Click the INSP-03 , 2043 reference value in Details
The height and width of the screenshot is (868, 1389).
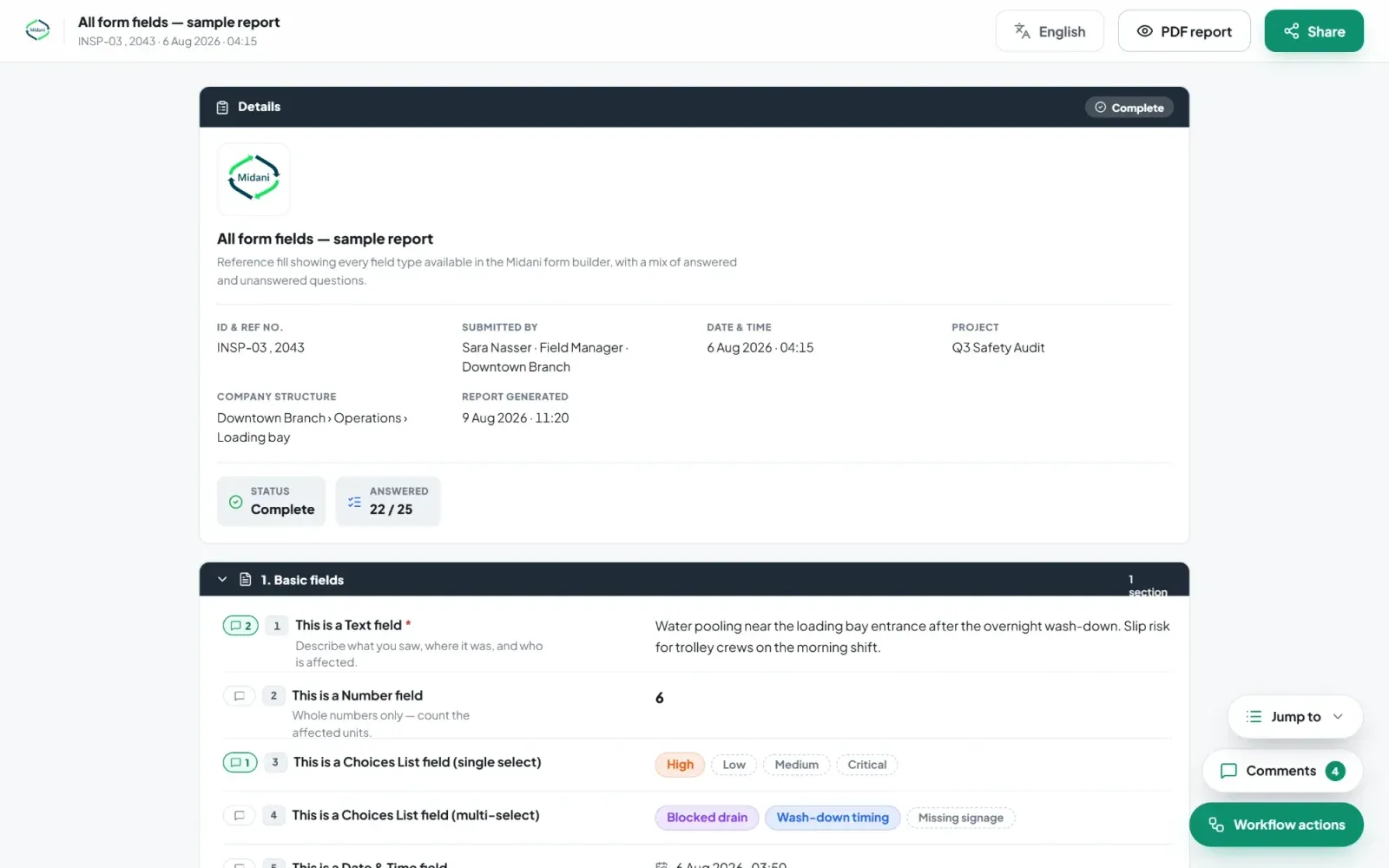(260, 347)
